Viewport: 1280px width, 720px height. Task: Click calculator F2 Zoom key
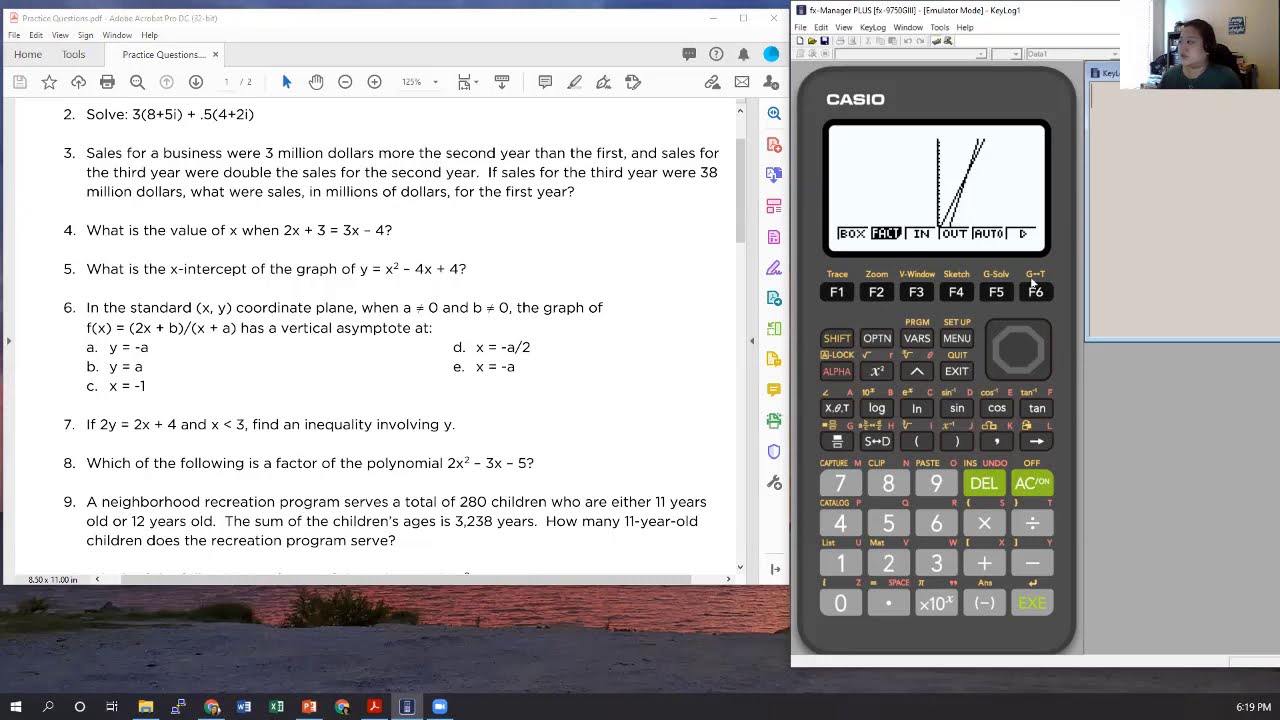pyautogui.click(x=876, y=292)
